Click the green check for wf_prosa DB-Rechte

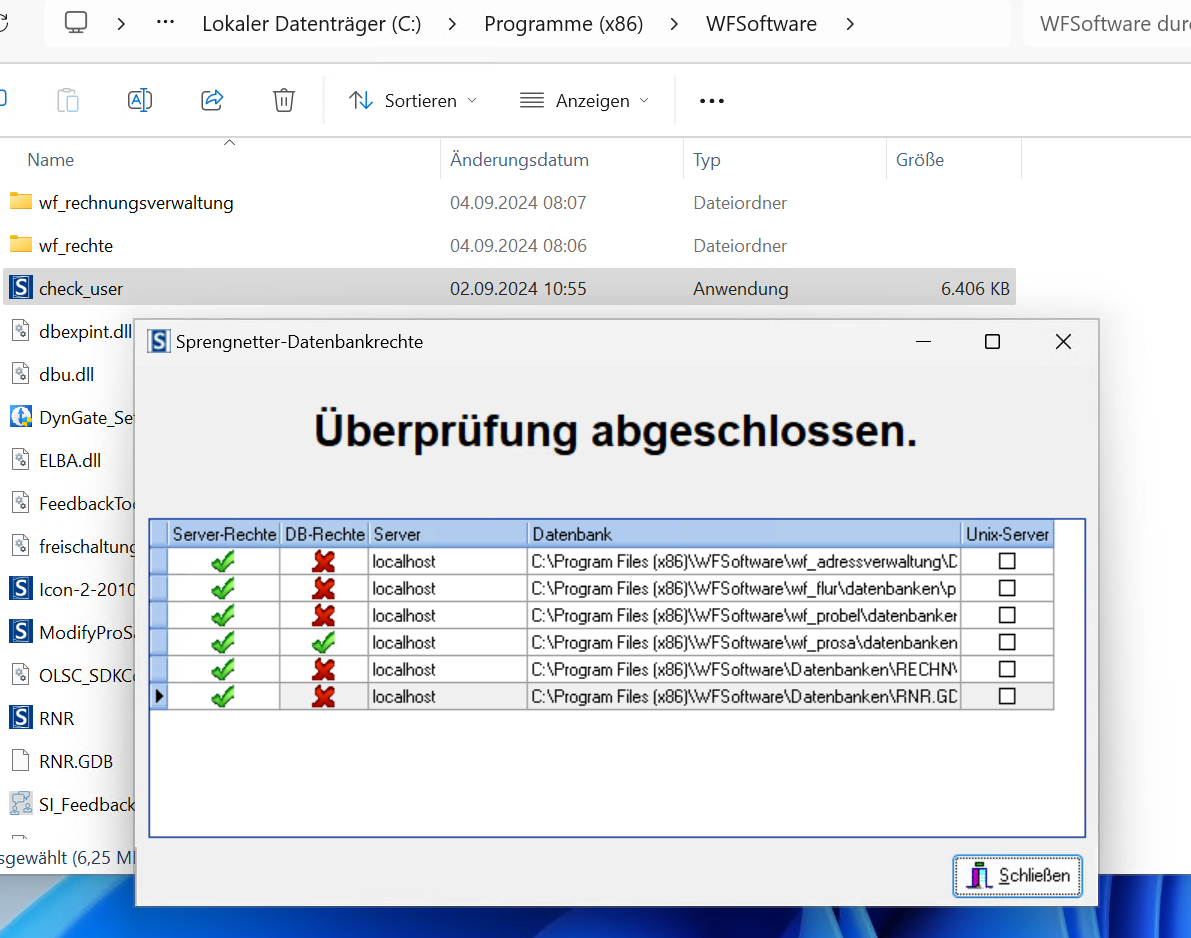pyautogui.click(x=324, y=643)
